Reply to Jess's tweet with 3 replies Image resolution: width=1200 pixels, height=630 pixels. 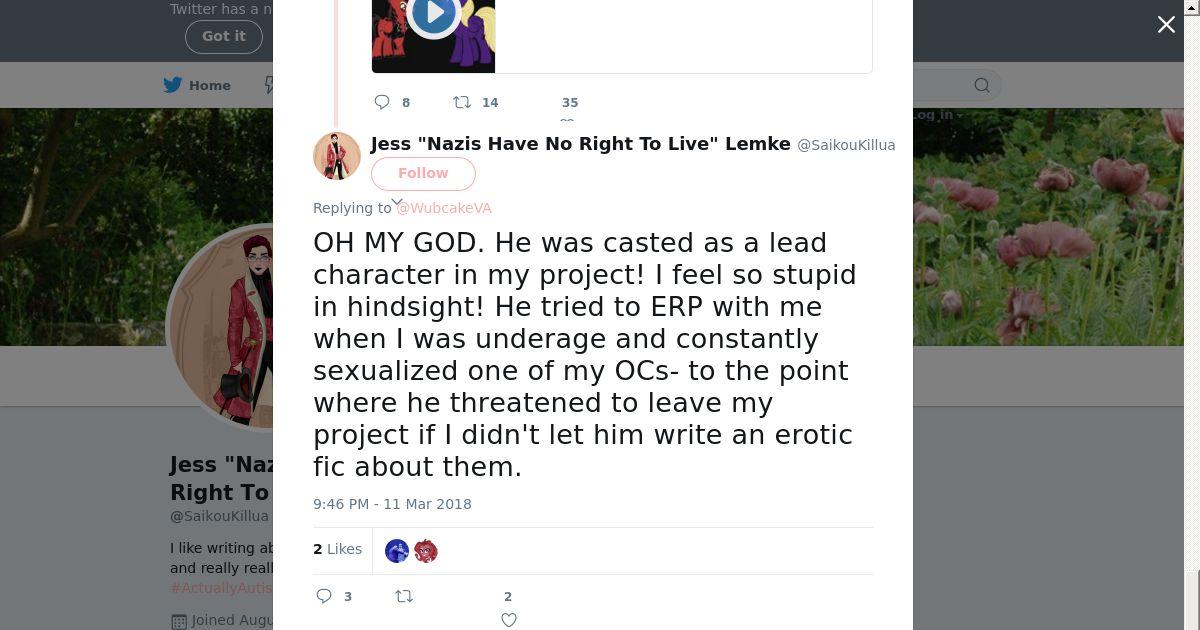324,596
